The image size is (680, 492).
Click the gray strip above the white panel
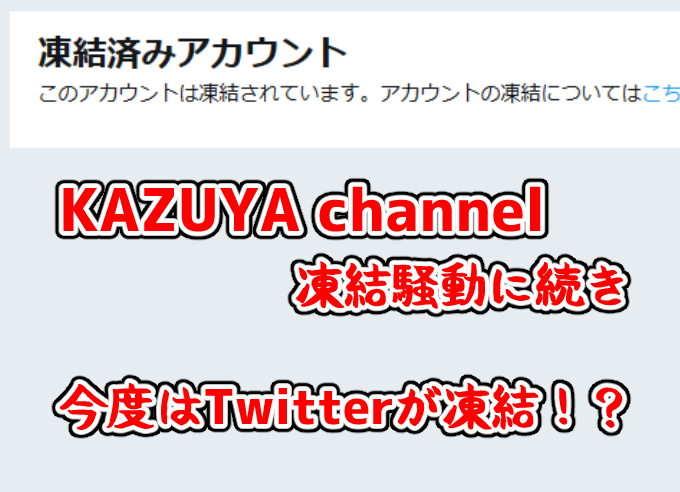click(340, 5)
